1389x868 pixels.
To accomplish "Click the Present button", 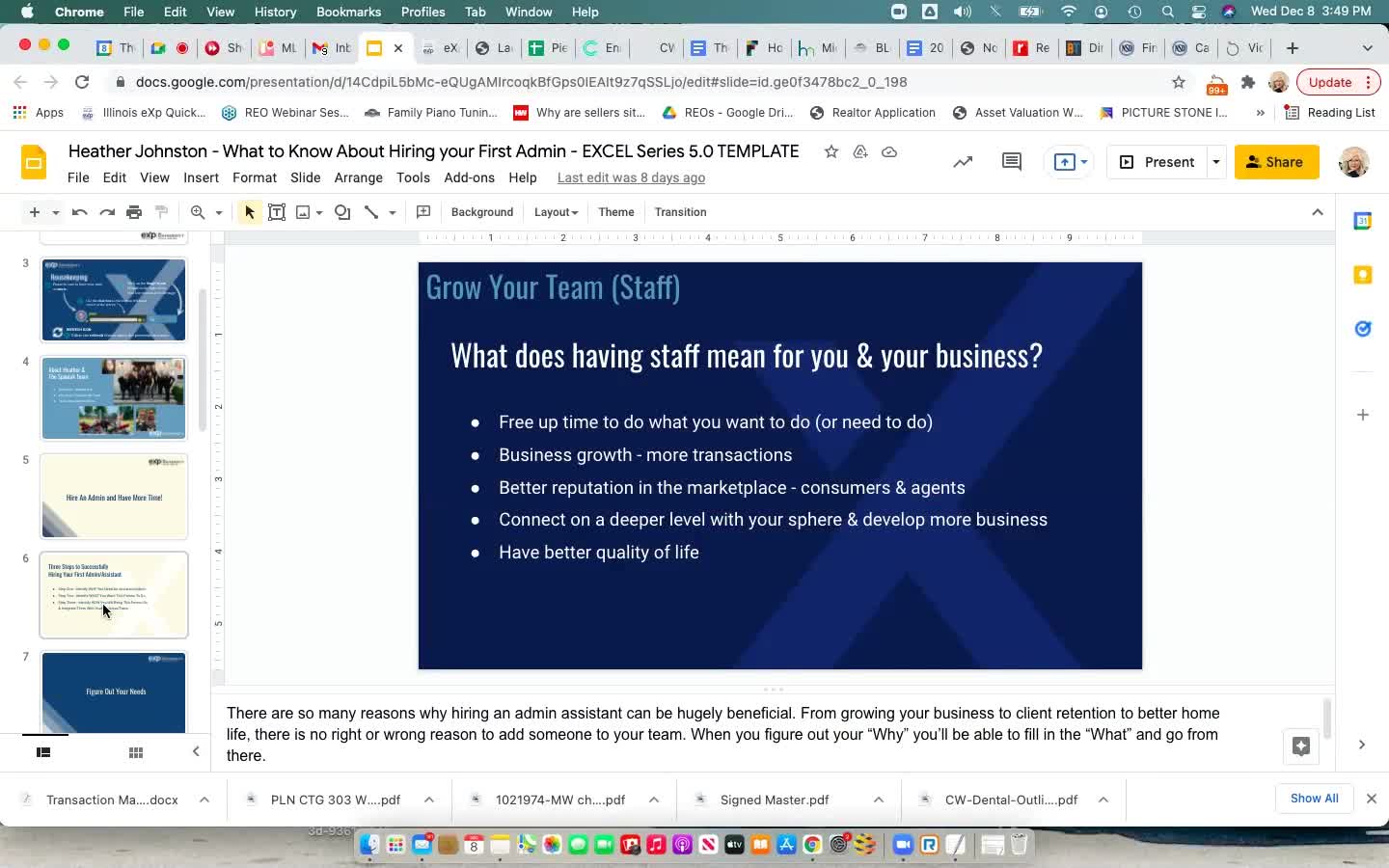I will click(1157, 162).
